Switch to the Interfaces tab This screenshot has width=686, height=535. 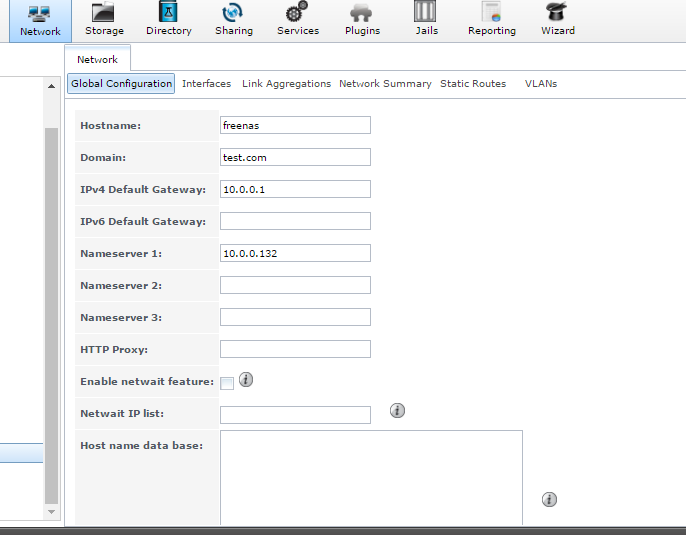pos(206,84)
